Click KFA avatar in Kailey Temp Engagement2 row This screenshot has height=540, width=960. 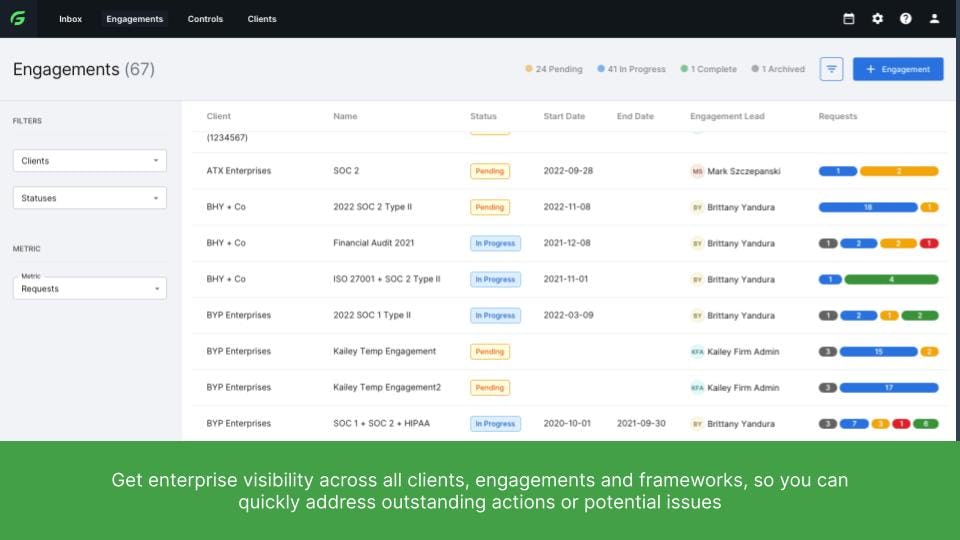(697, 388)
